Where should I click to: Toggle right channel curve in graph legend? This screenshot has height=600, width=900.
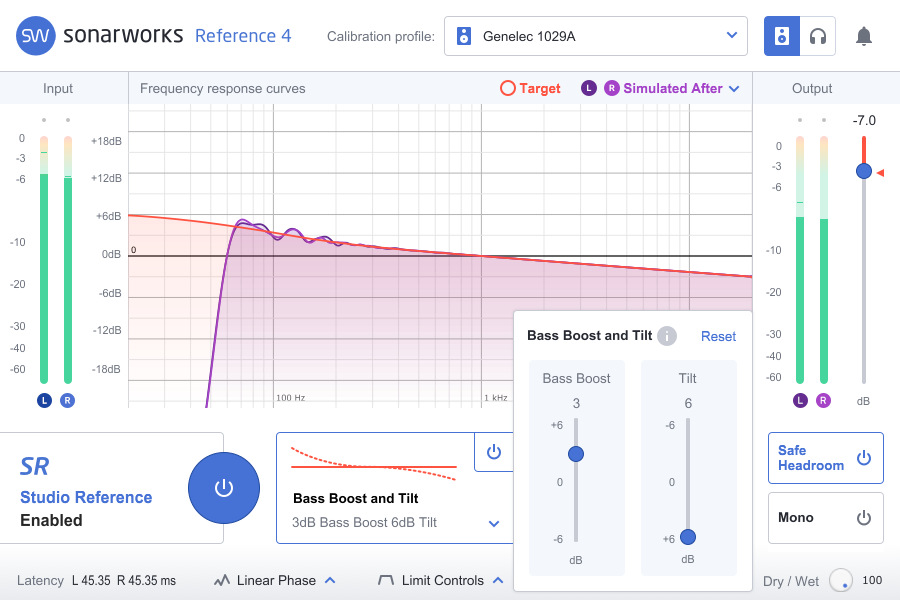point(612,88)
